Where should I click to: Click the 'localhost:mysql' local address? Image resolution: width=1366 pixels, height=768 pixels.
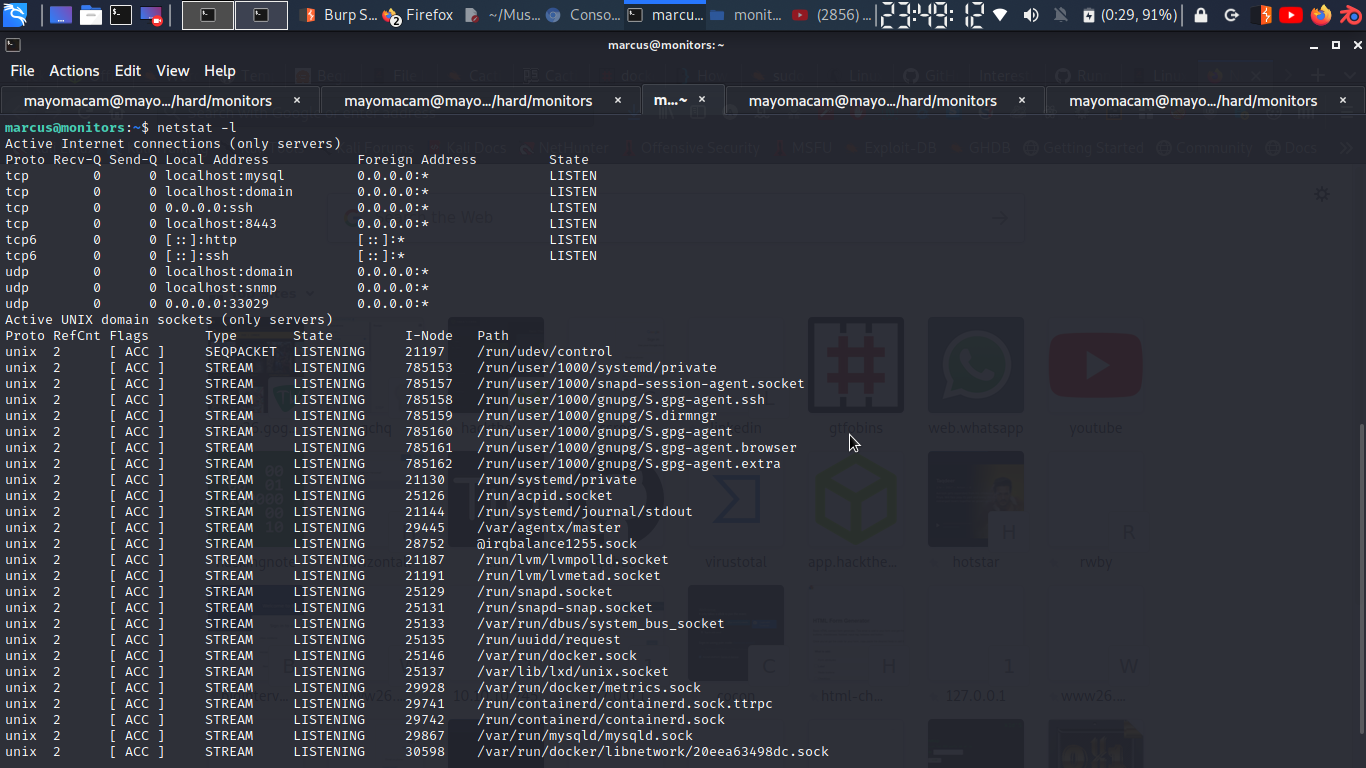[x=225, y=176]
